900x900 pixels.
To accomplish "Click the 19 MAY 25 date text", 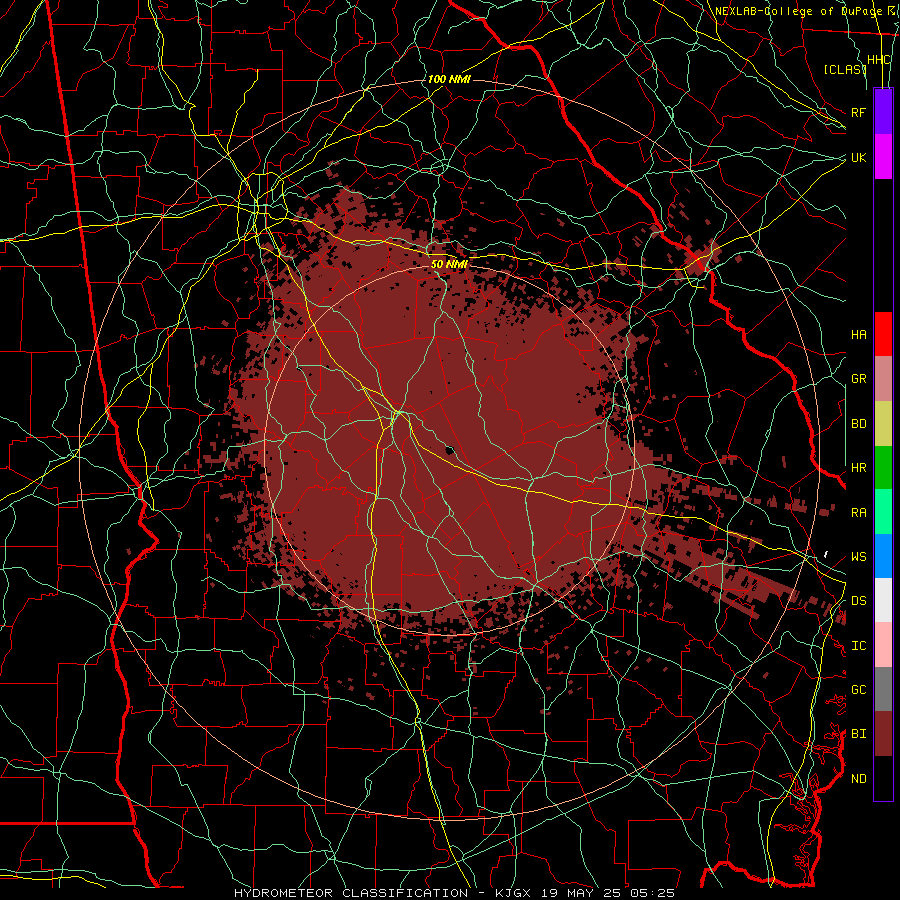I will [581, 893].
